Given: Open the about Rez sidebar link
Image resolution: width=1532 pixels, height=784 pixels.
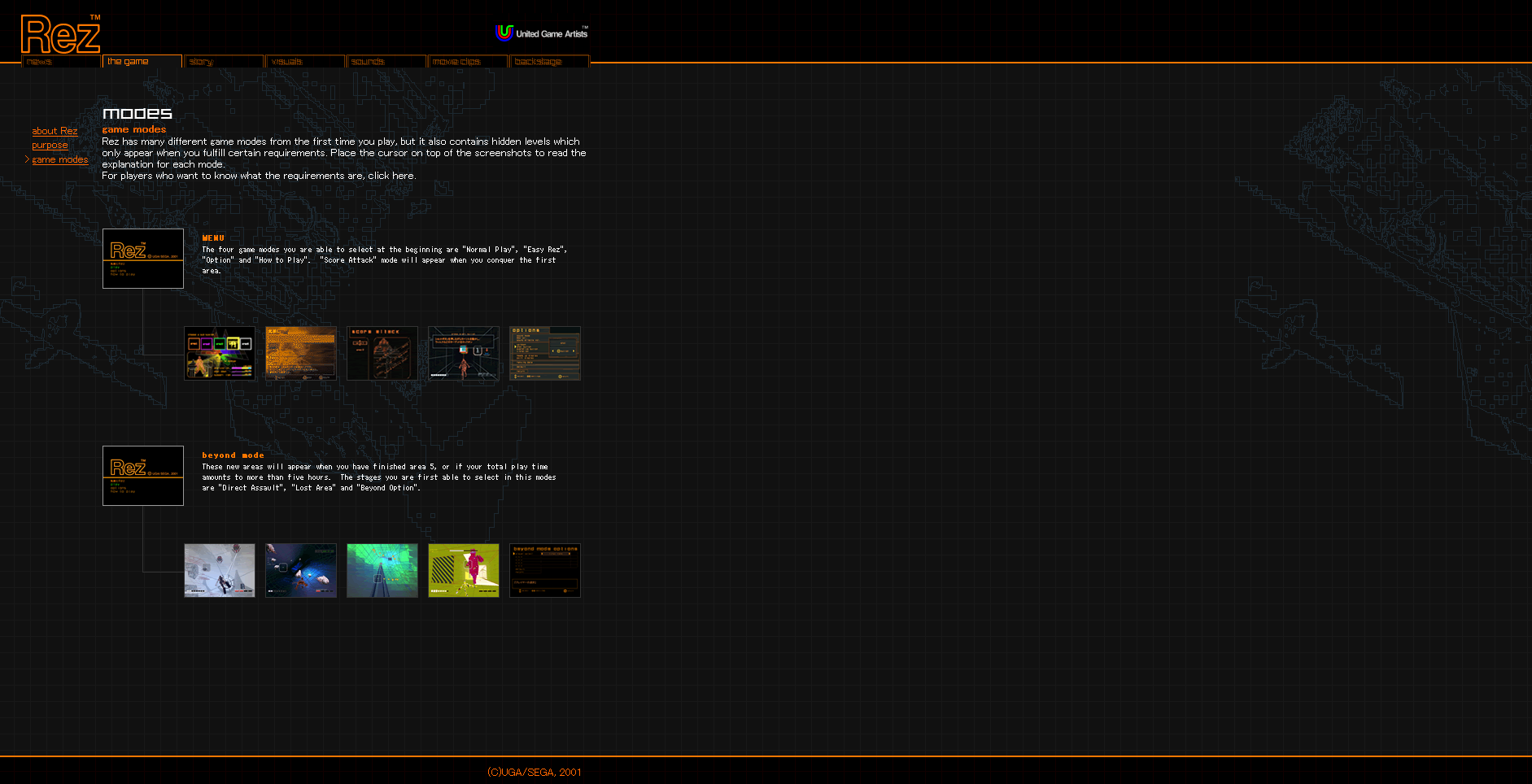Looking at the screenshot, I should pos(55,131).
